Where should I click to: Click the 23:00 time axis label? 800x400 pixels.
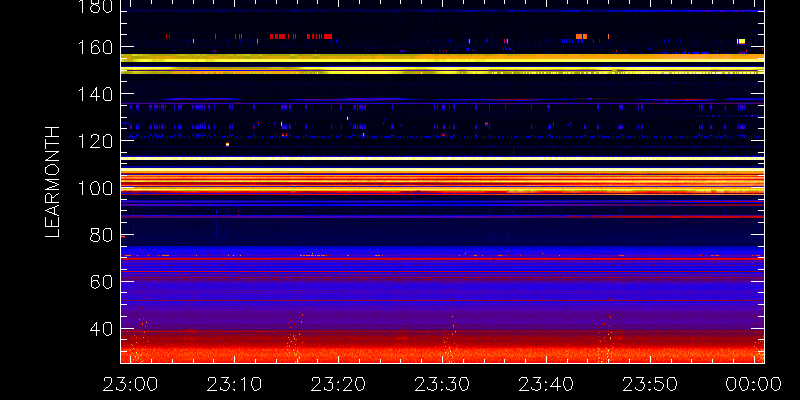(x=130, y=384)
